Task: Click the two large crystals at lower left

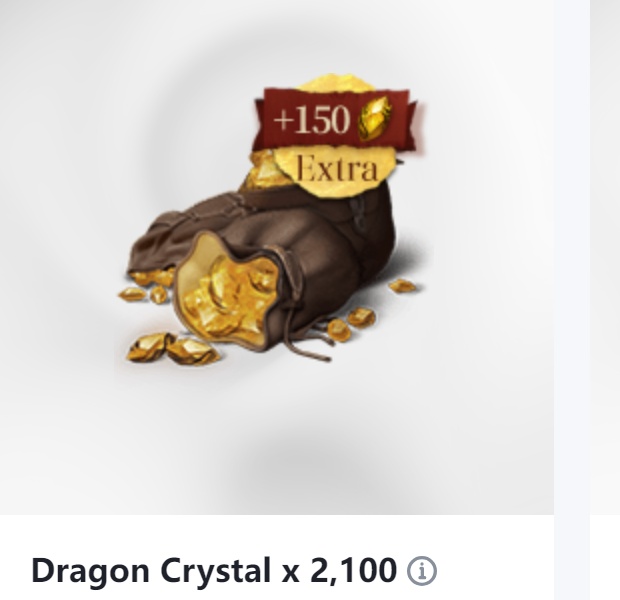Action: [x=173, y=348]
